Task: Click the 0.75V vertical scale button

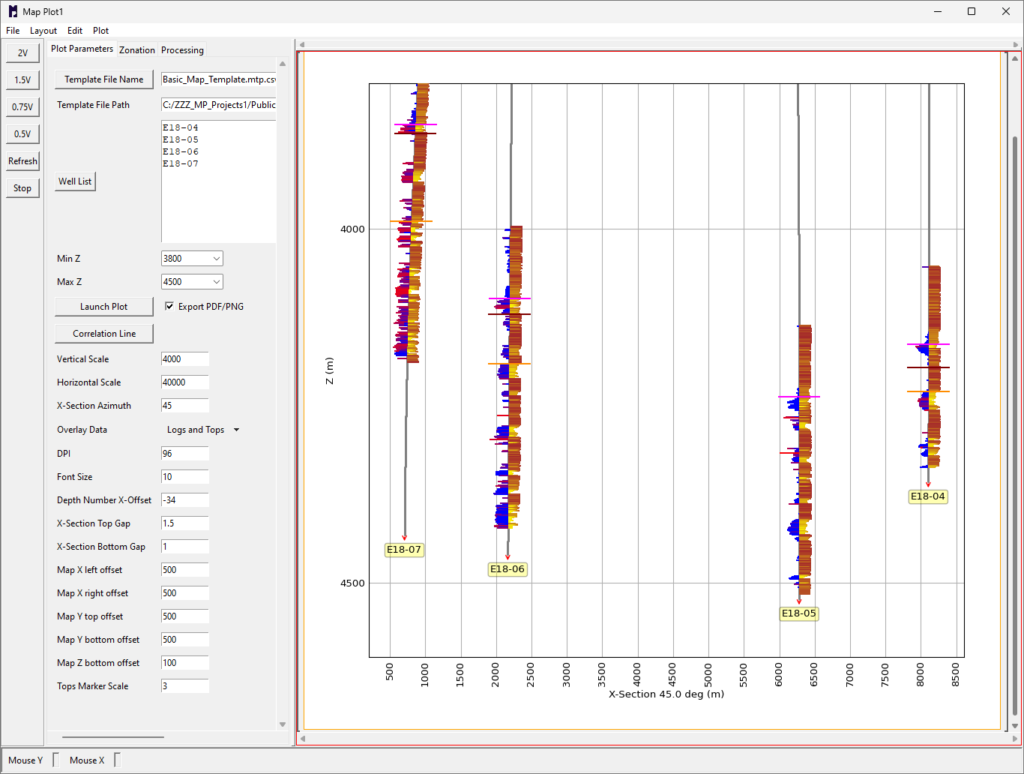Action: (x=23, y=106)
